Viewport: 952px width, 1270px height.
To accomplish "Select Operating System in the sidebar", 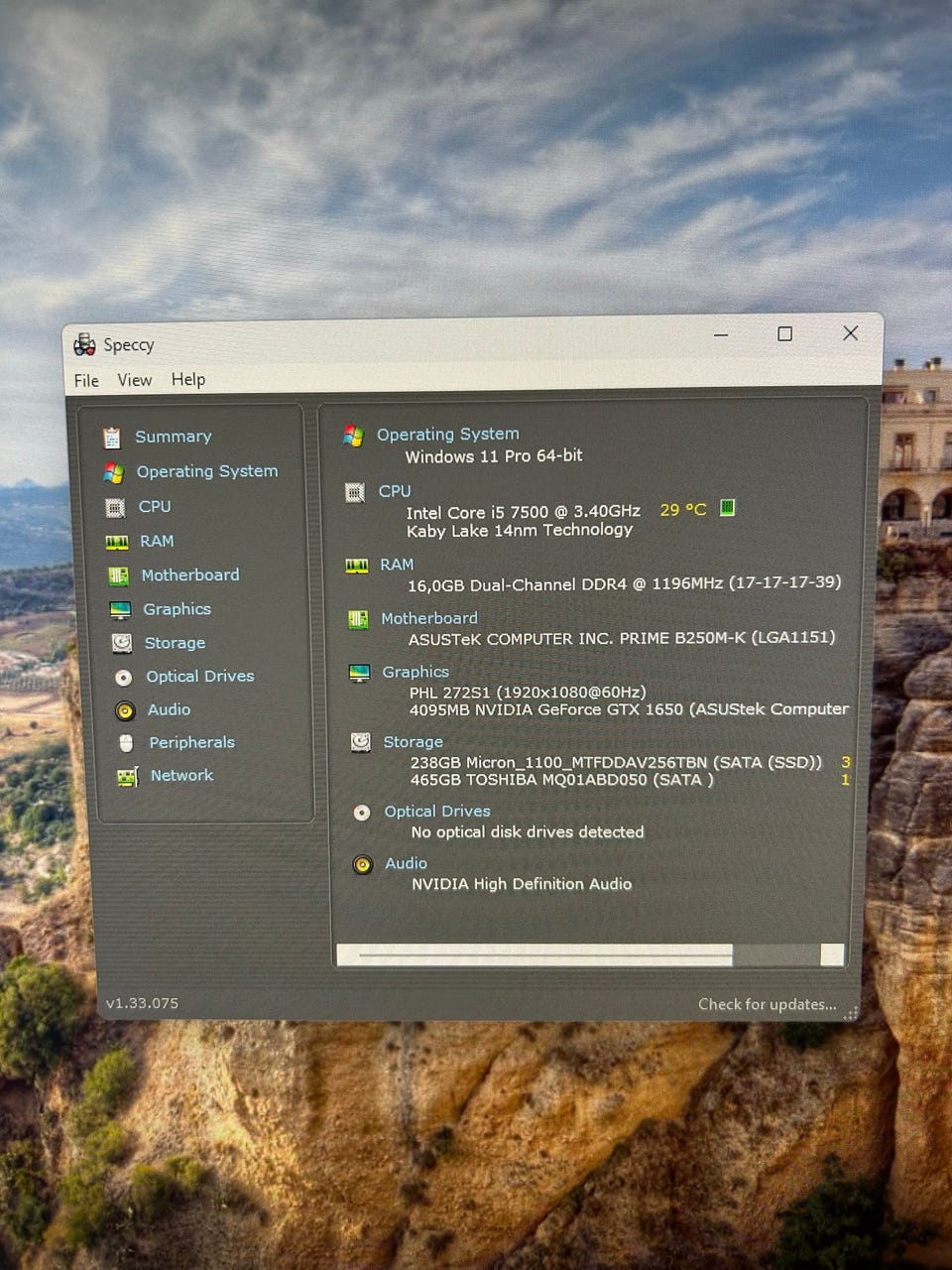I will click(207, 471).
